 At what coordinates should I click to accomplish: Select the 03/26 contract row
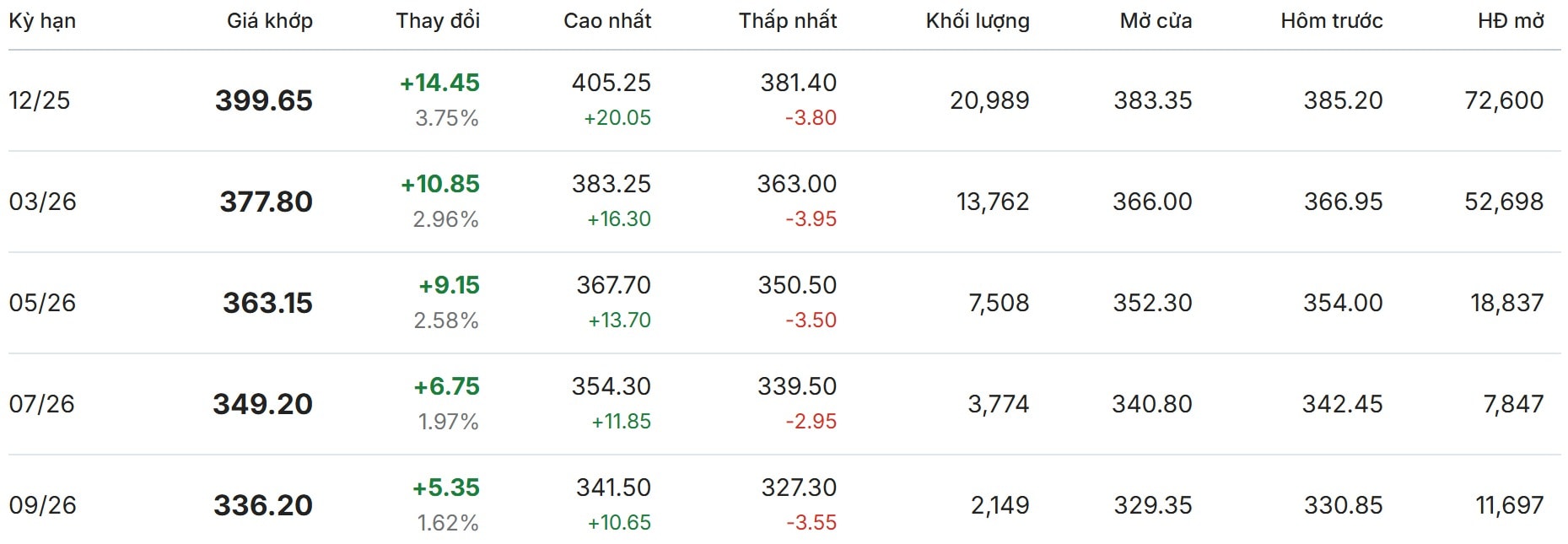(42, 202)
